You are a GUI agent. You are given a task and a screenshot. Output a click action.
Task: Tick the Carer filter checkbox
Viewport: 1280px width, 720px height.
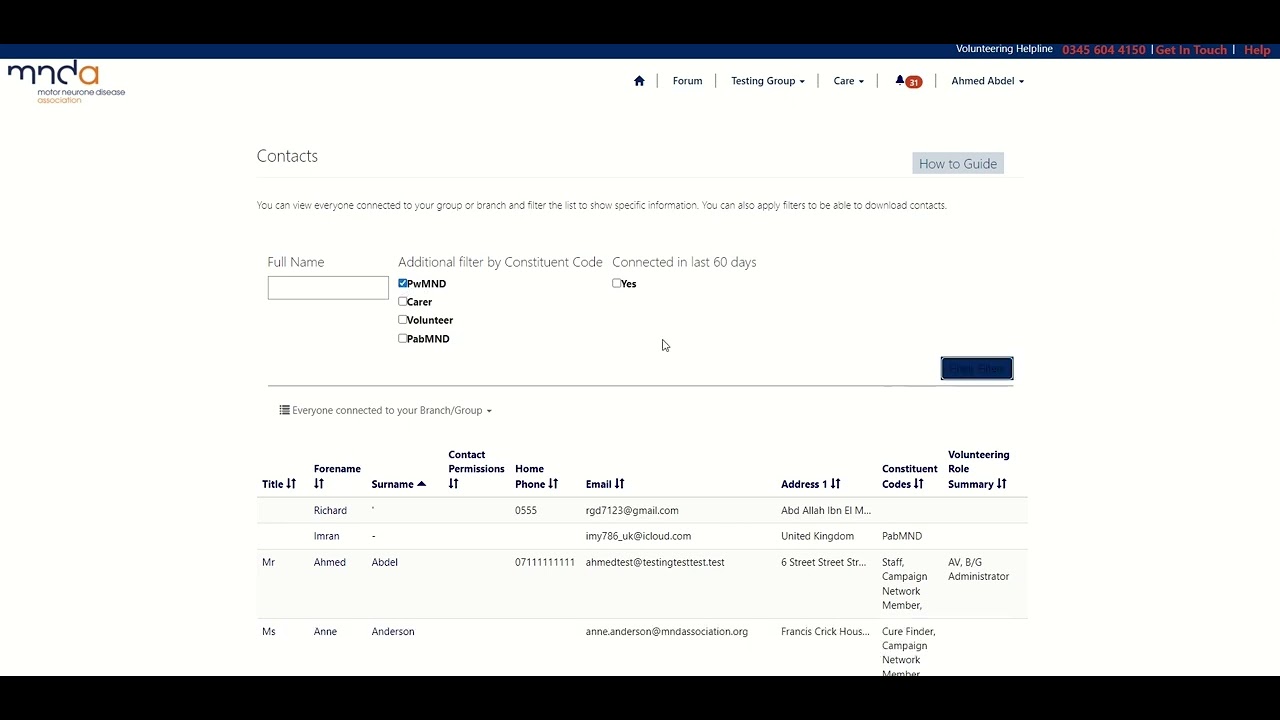(x=403, y=301)
